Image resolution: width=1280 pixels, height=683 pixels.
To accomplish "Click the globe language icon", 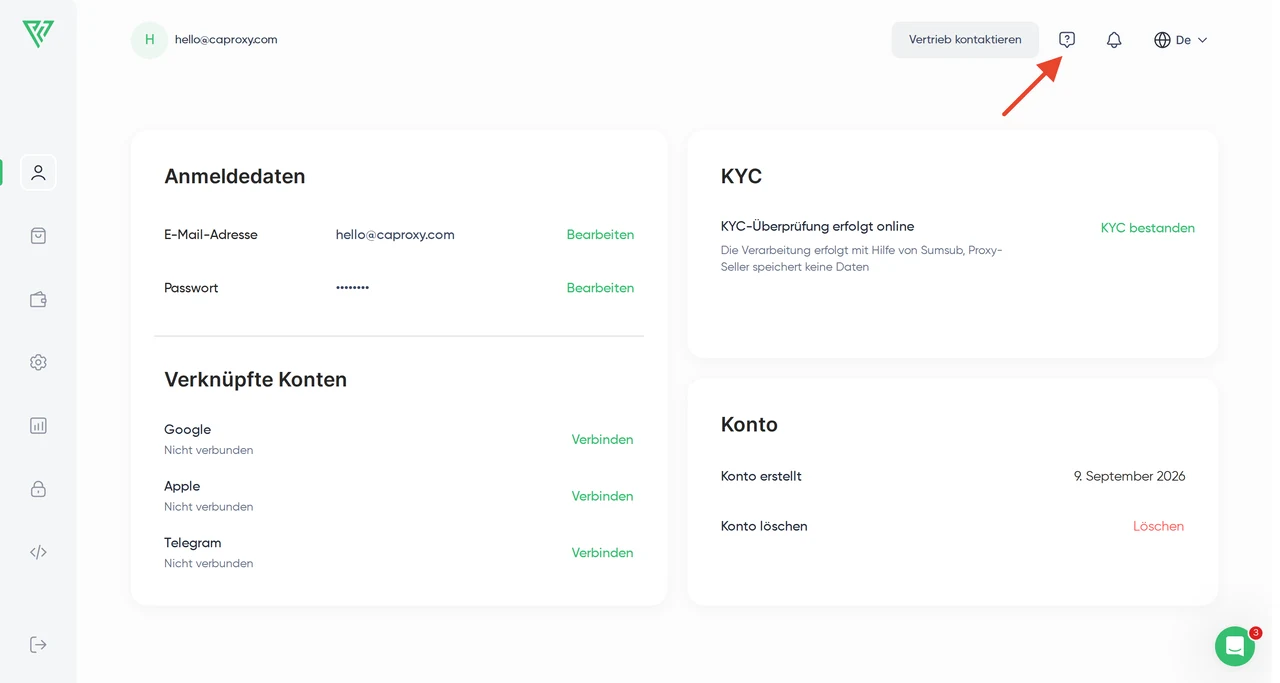I will coord(1162,40).
